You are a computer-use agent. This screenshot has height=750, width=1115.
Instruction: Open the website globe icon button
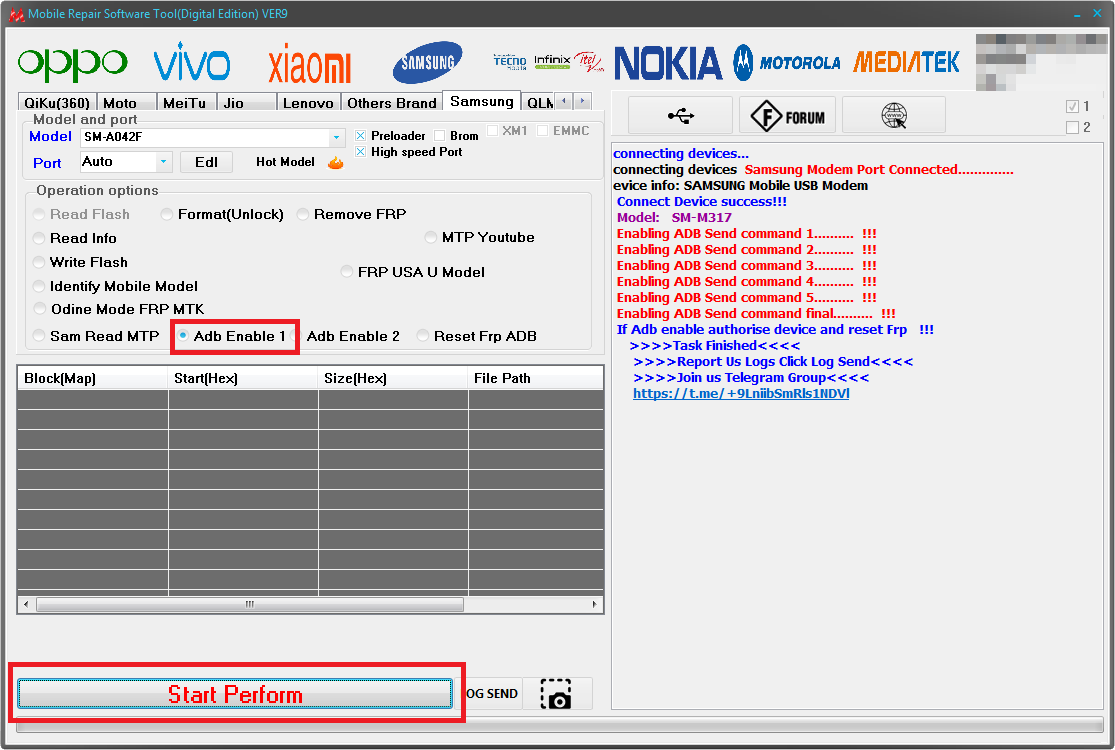pyautogui.click(x=894, y=115)
